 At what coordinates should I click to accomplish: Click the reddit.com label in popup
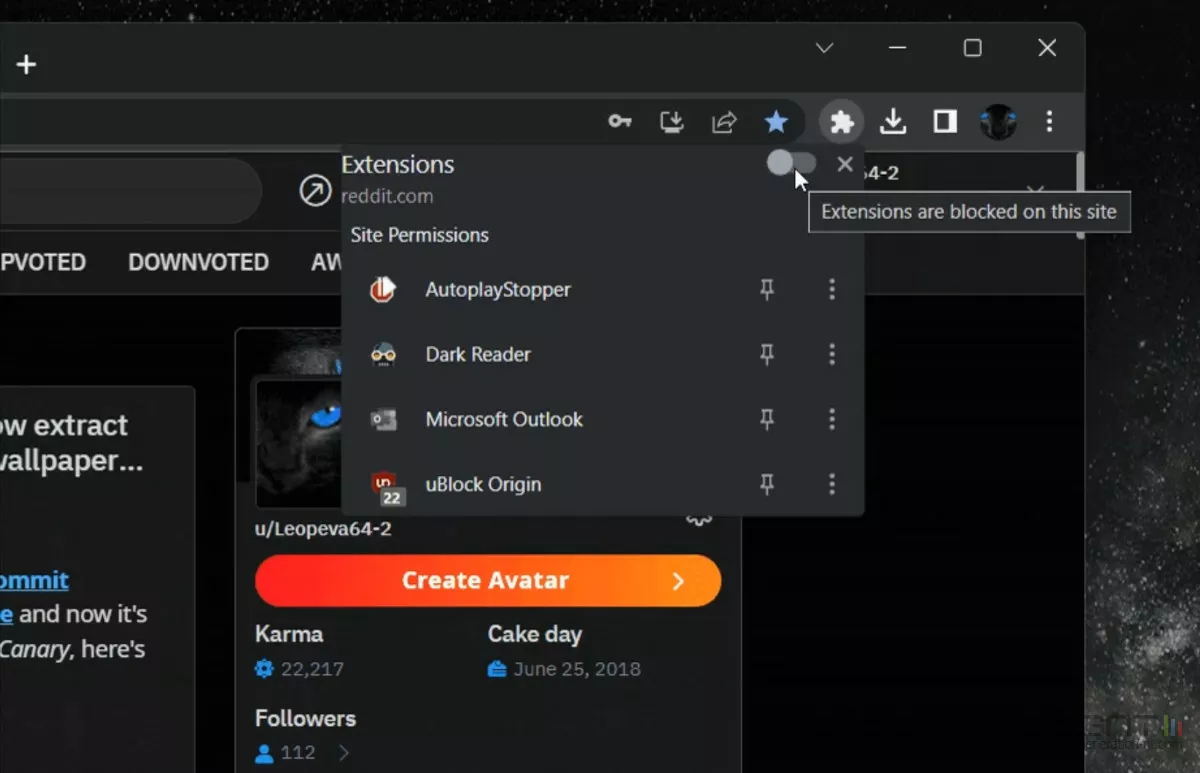point(387,196)
